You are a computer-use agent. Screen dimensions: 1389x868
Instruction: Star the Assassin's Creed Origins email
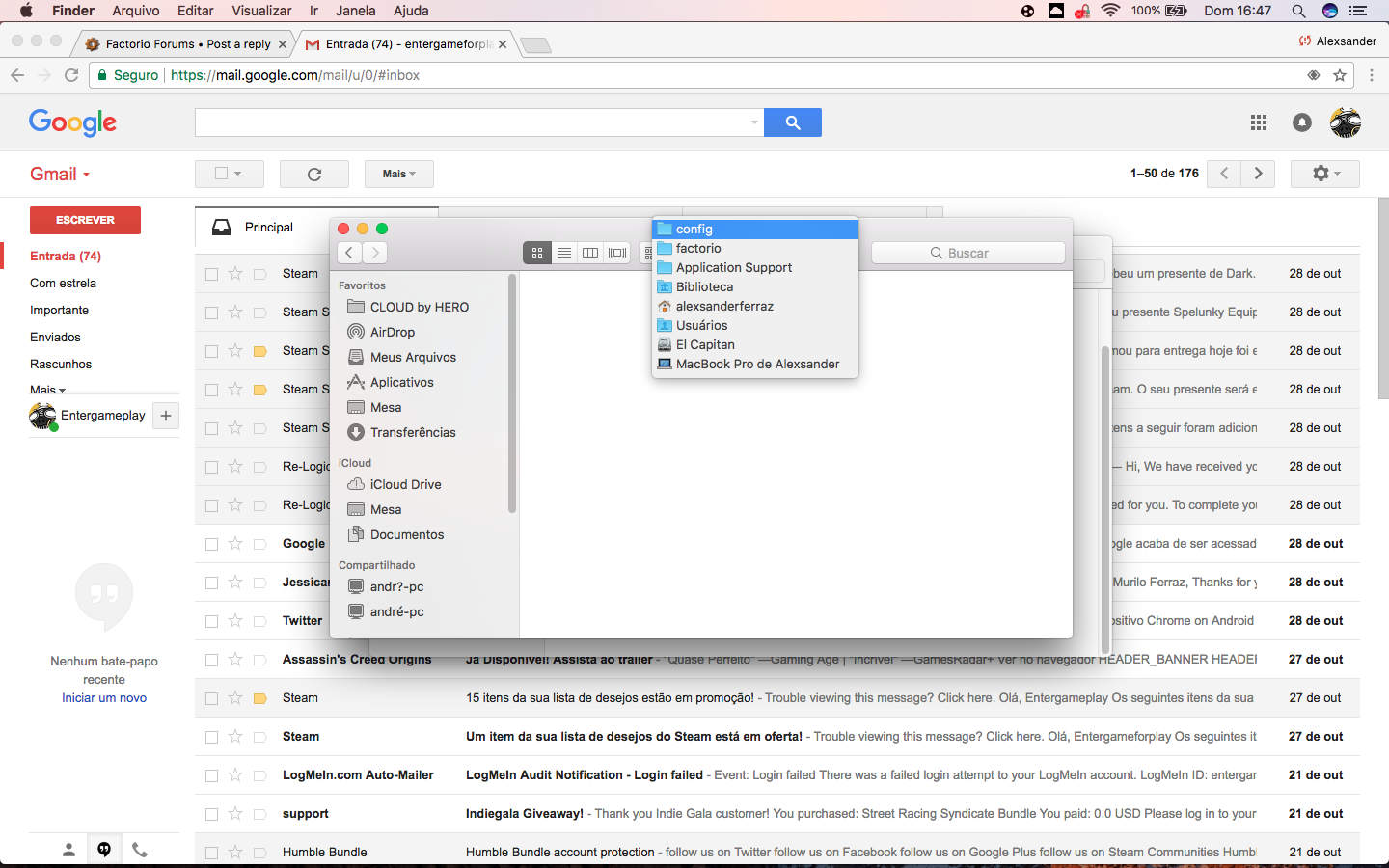[x=235, y=660]
